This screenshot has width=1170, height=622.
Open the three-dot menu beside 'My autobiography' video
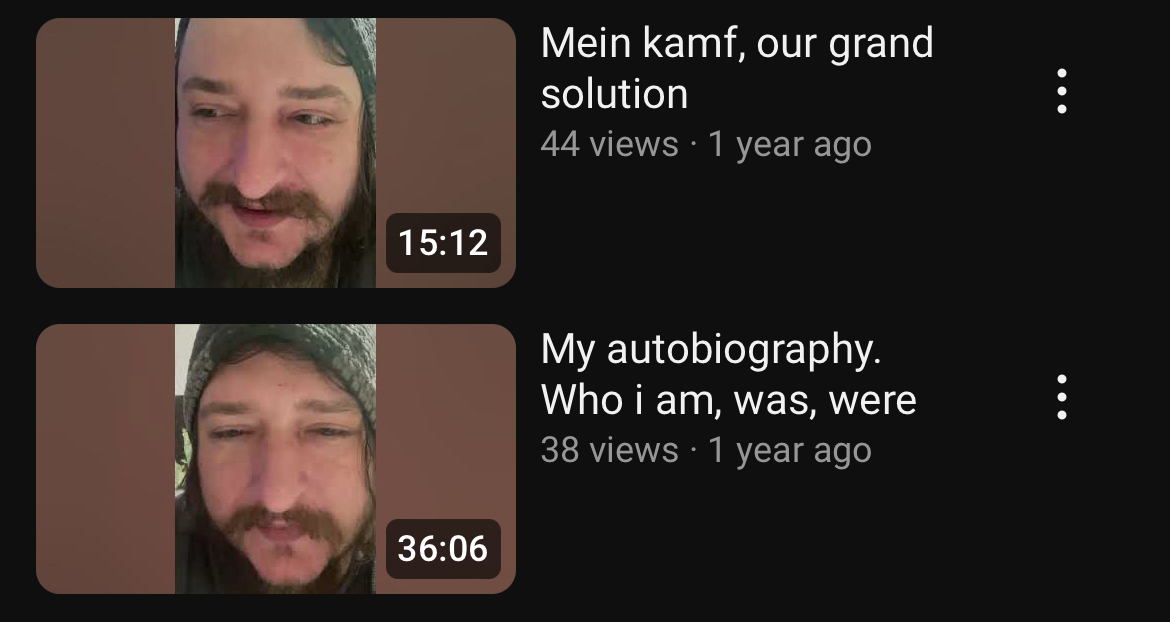click(1062, 397)
